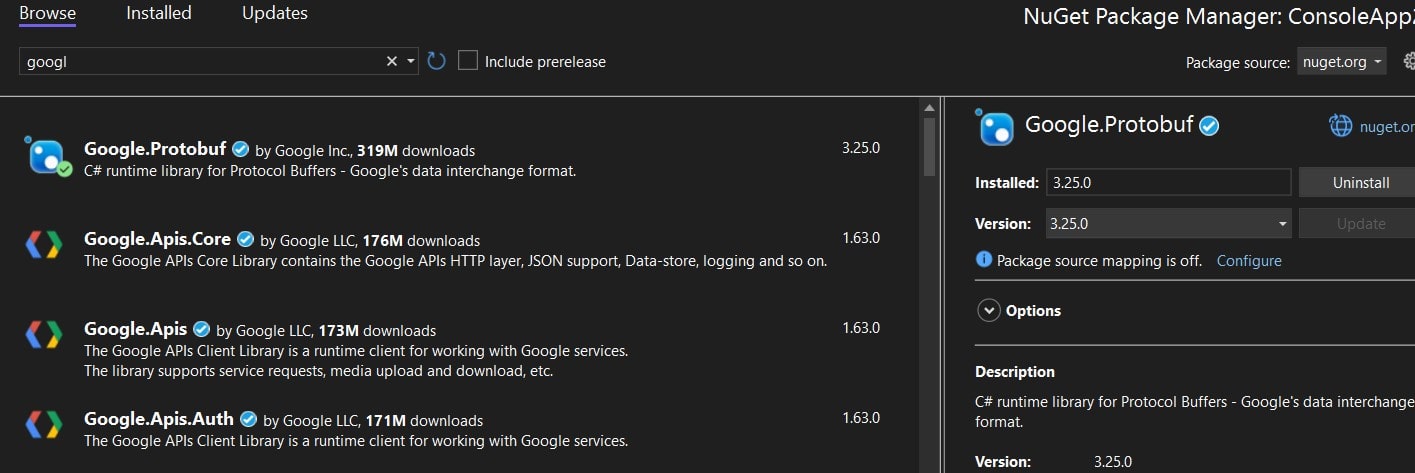
Task: Click the verified badge next to Google.Protobuf in list
Action: 241,150
